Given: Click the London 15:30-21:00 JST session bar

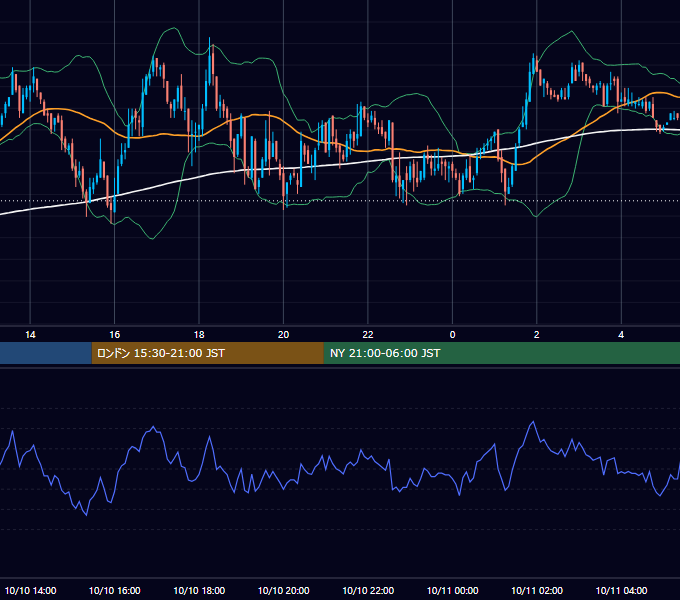Looking at the screenshot, I should coord(207,353).
